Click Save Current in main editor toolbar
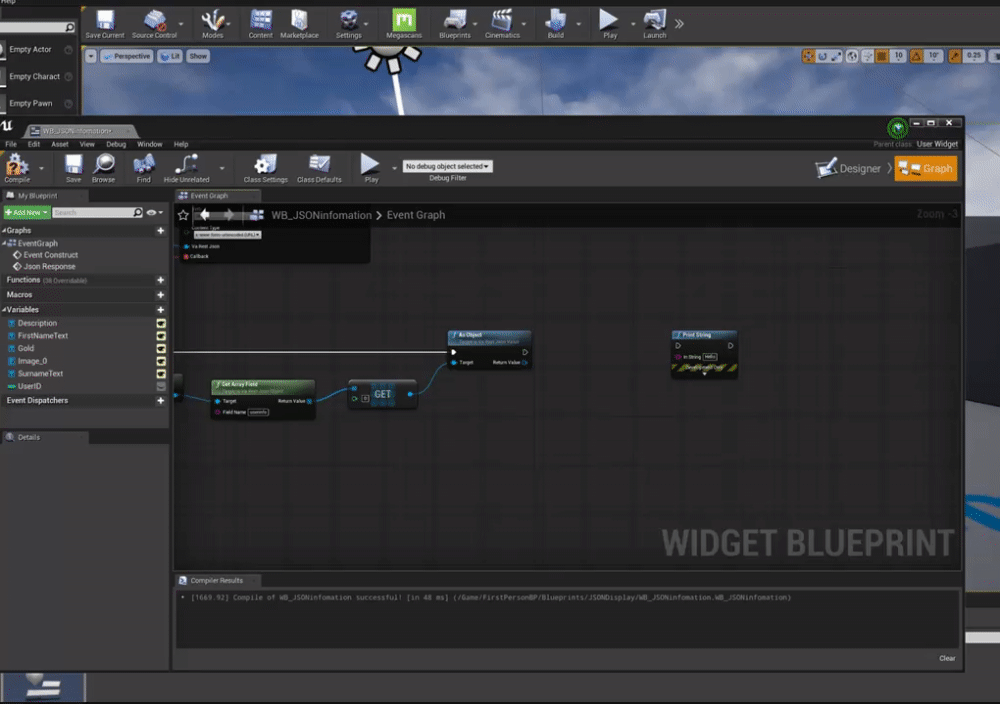Screen dimensions: 1000x704 pyautogui.click(x=105, y=24)
